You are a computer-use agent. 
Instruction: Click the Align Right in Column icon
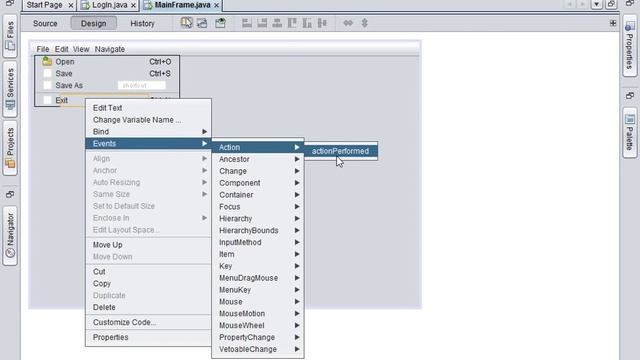pyautogui.click(x=262, y=23)
